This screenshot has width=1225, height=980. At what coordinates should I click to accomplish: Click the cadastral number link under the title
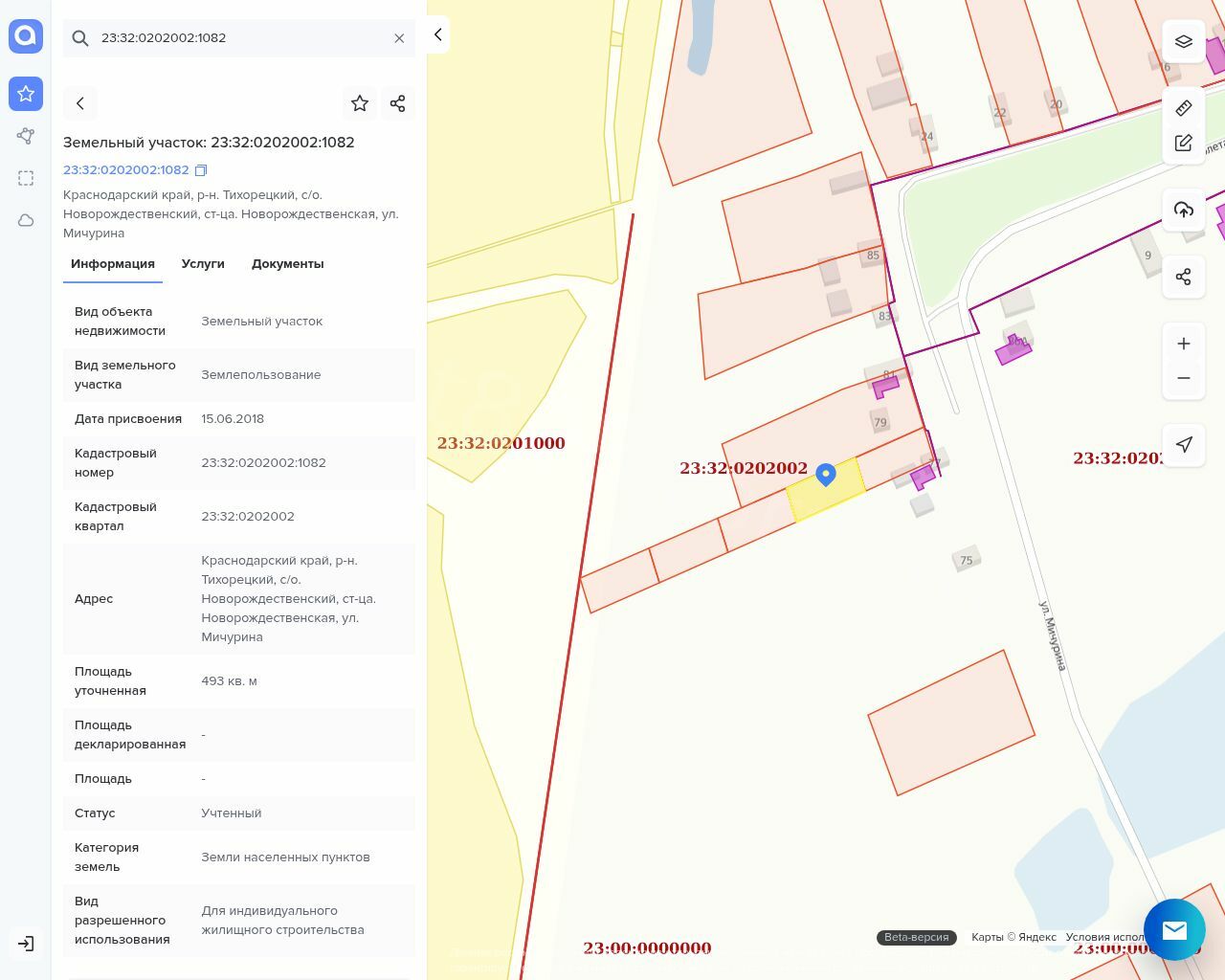(x=126, y=170)
